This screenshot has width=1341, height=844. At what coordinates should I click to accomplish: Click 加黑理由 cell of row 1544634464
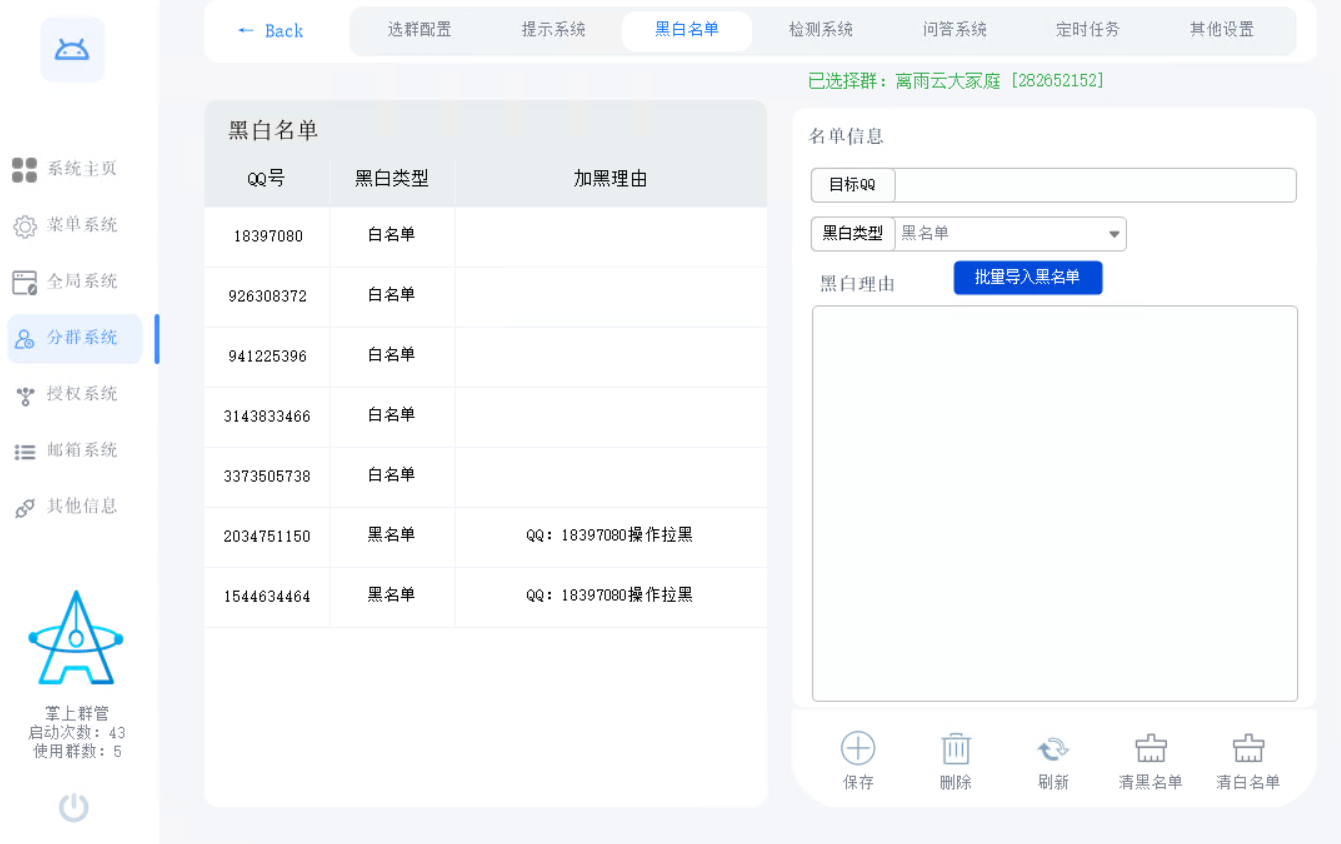pyautogui.click(x=610, y=595)
